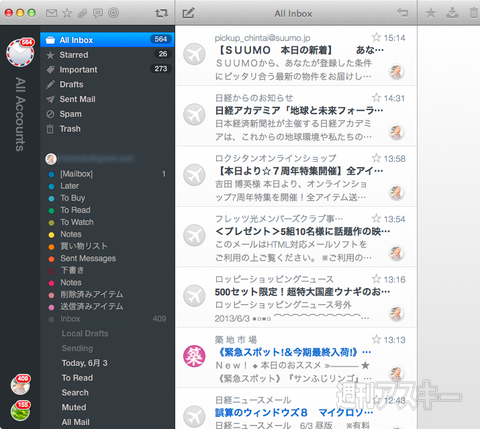Click the reply arrow icon

pos(403,13)
